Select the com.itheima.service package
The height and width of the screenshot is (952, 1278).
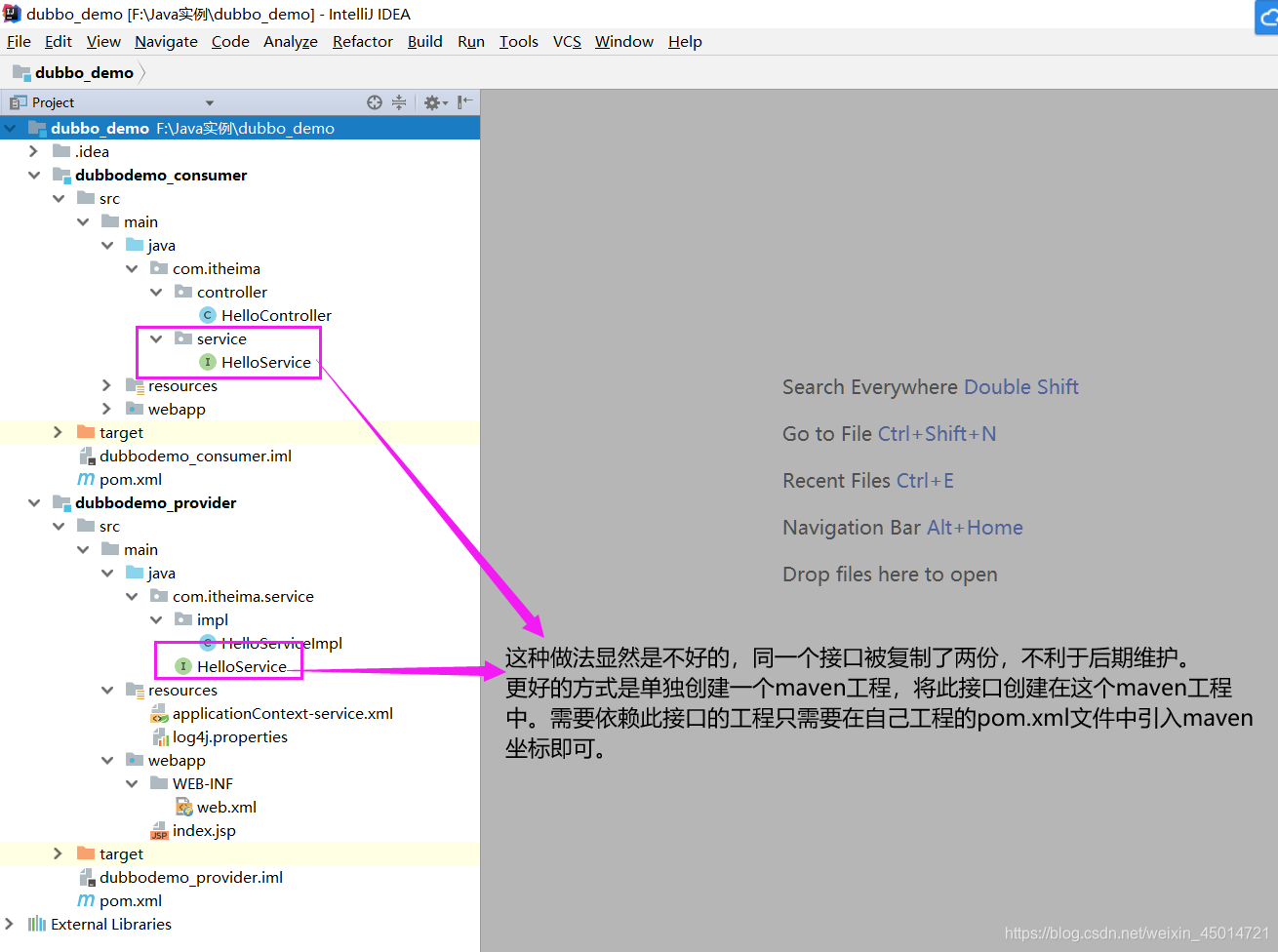(x=243, y=596)
